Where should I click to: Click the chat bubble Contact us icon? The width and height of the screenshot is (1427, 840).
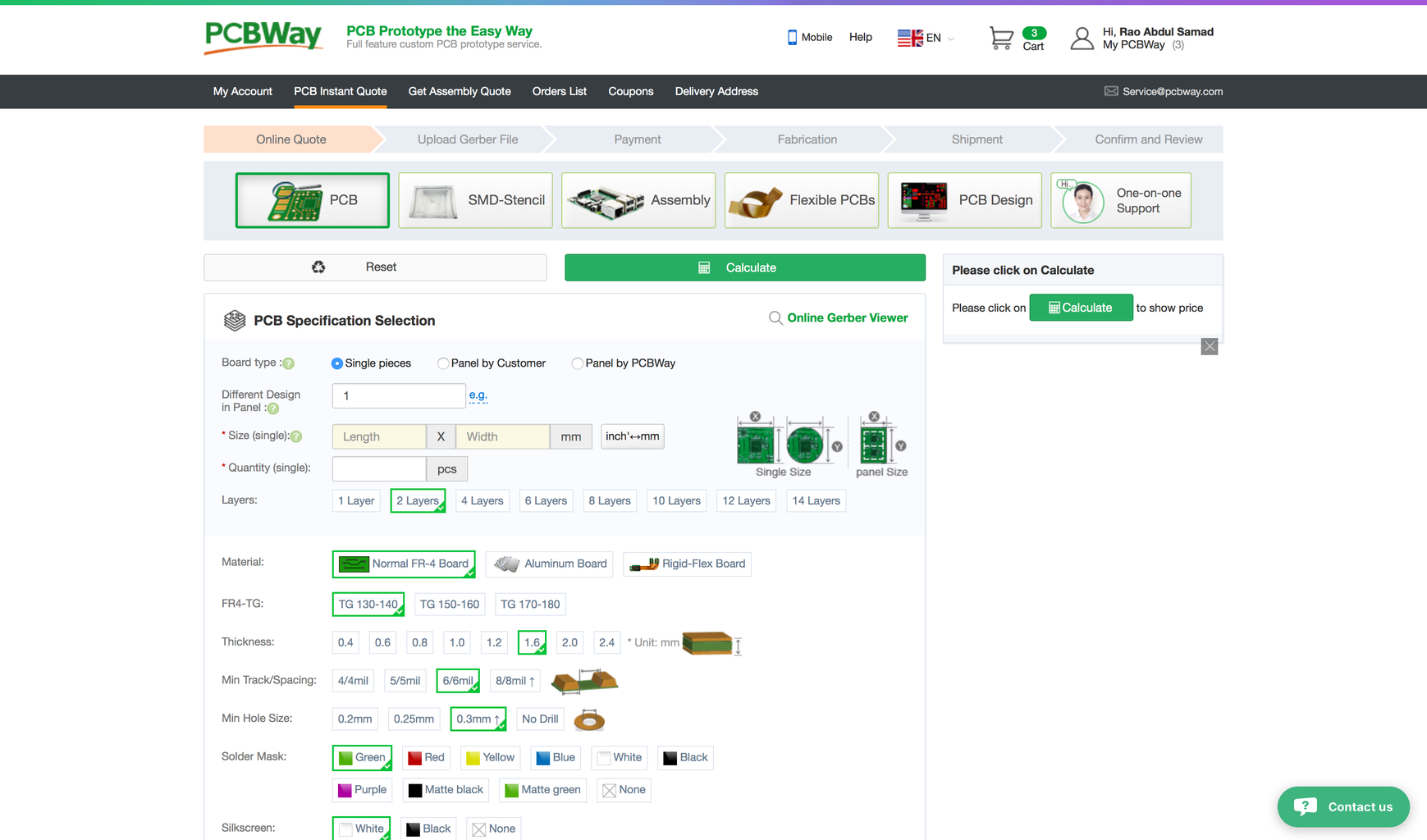coord(1306,806)
